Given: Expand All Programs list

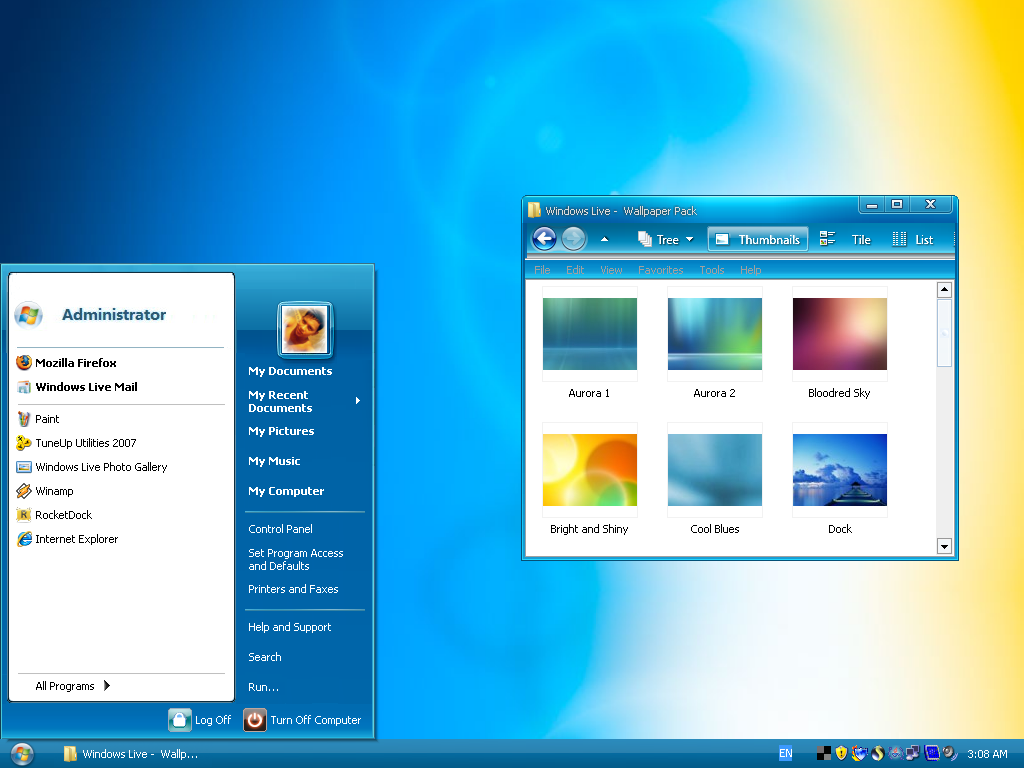Looking at the screenshot, I should click(72, 686).
